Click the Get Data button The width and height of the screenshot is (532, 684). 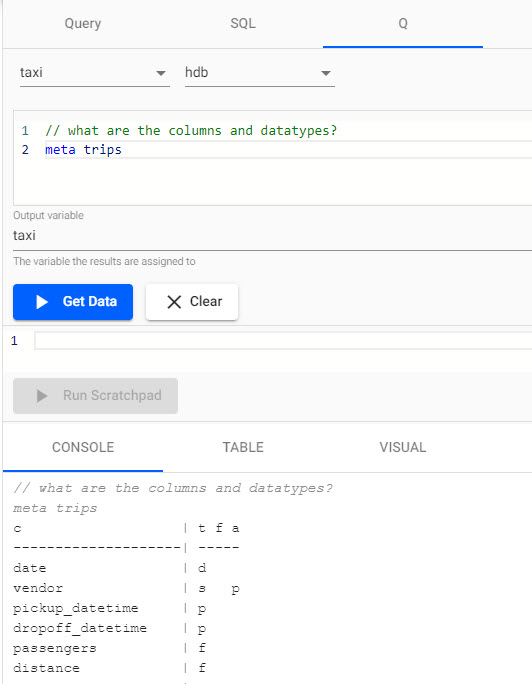73,302
